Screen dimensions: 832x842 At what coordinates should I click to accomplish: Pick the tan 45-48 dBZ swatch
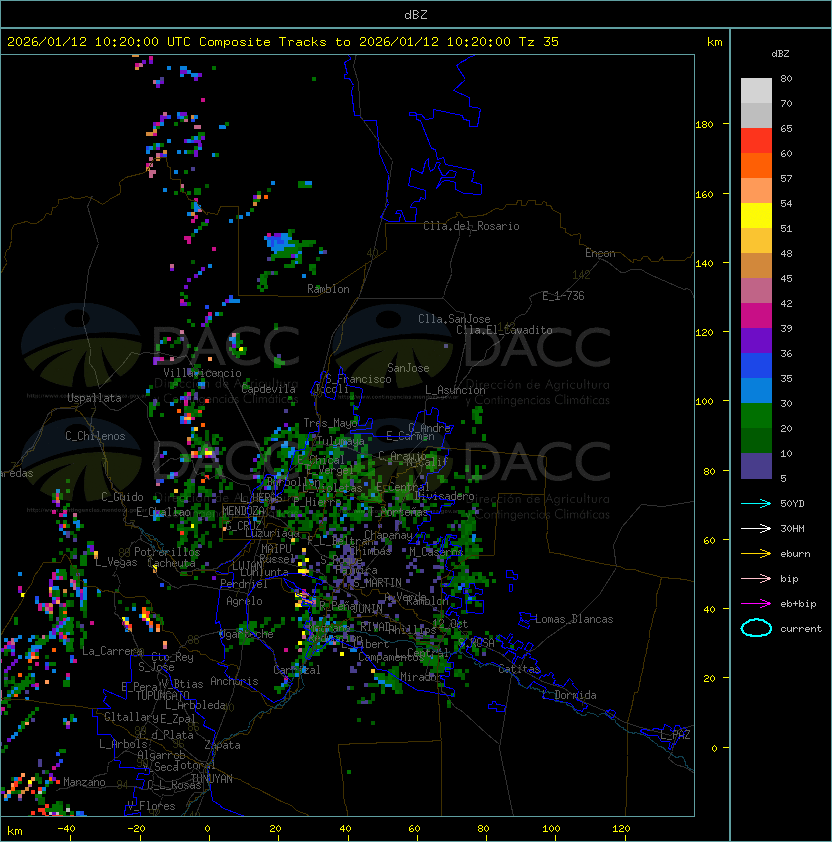tap(756, 266)
